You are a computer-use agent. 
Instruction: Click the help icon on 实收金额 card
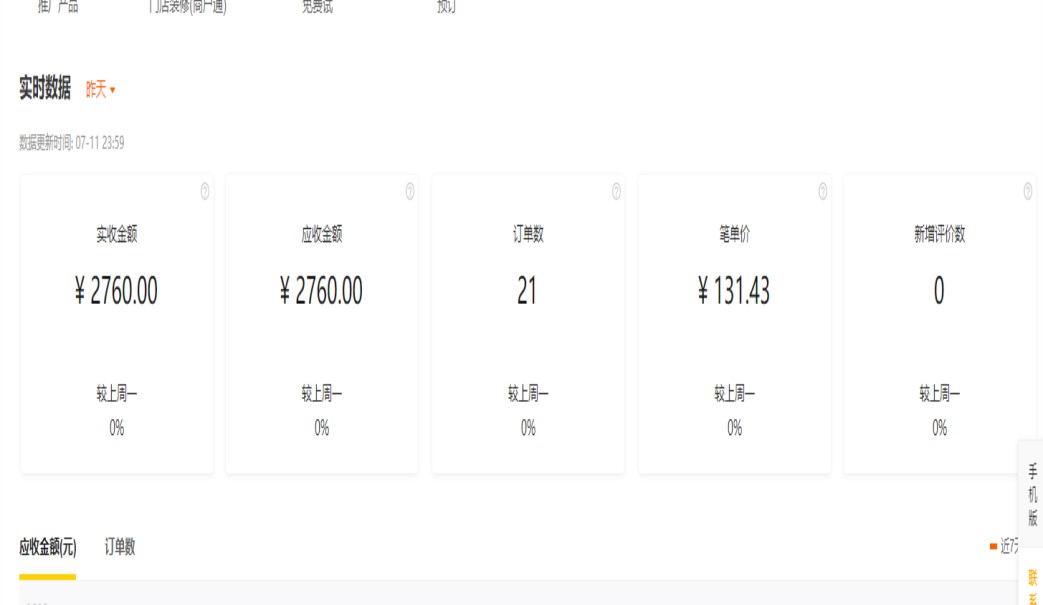point(205,191)
